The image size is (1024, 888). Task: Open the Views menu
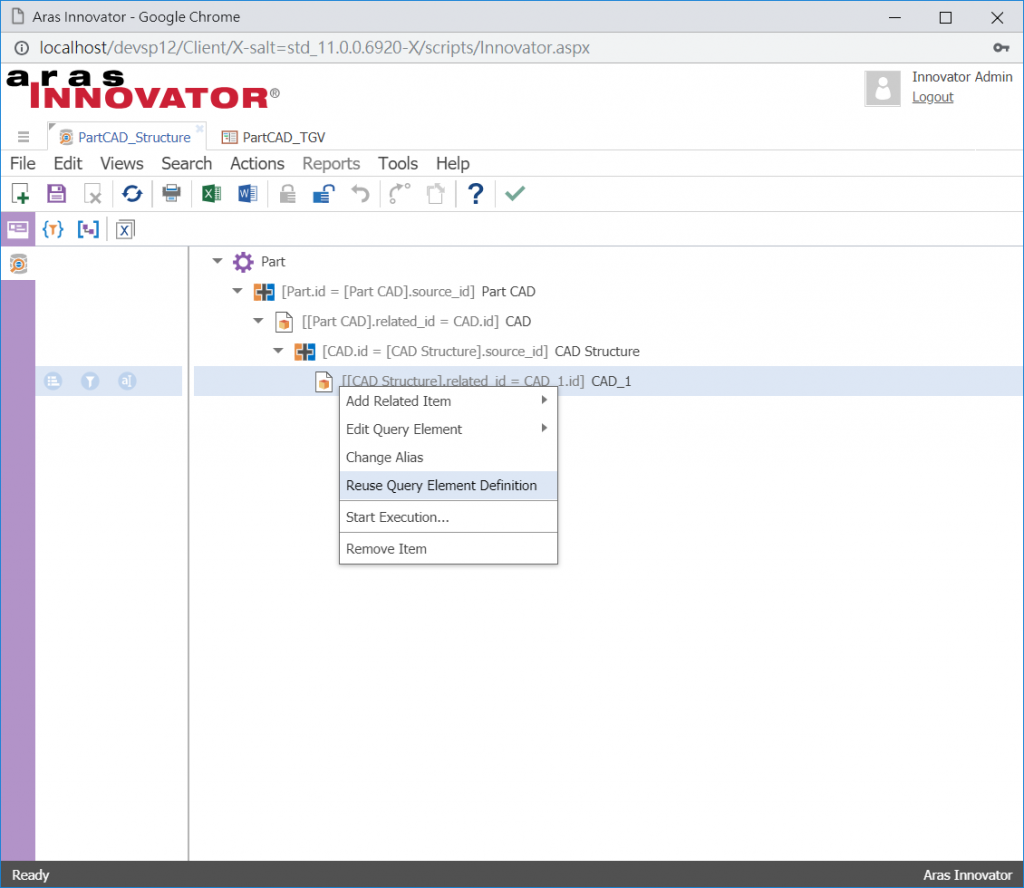pyautogui.click(x=121, y=163)
